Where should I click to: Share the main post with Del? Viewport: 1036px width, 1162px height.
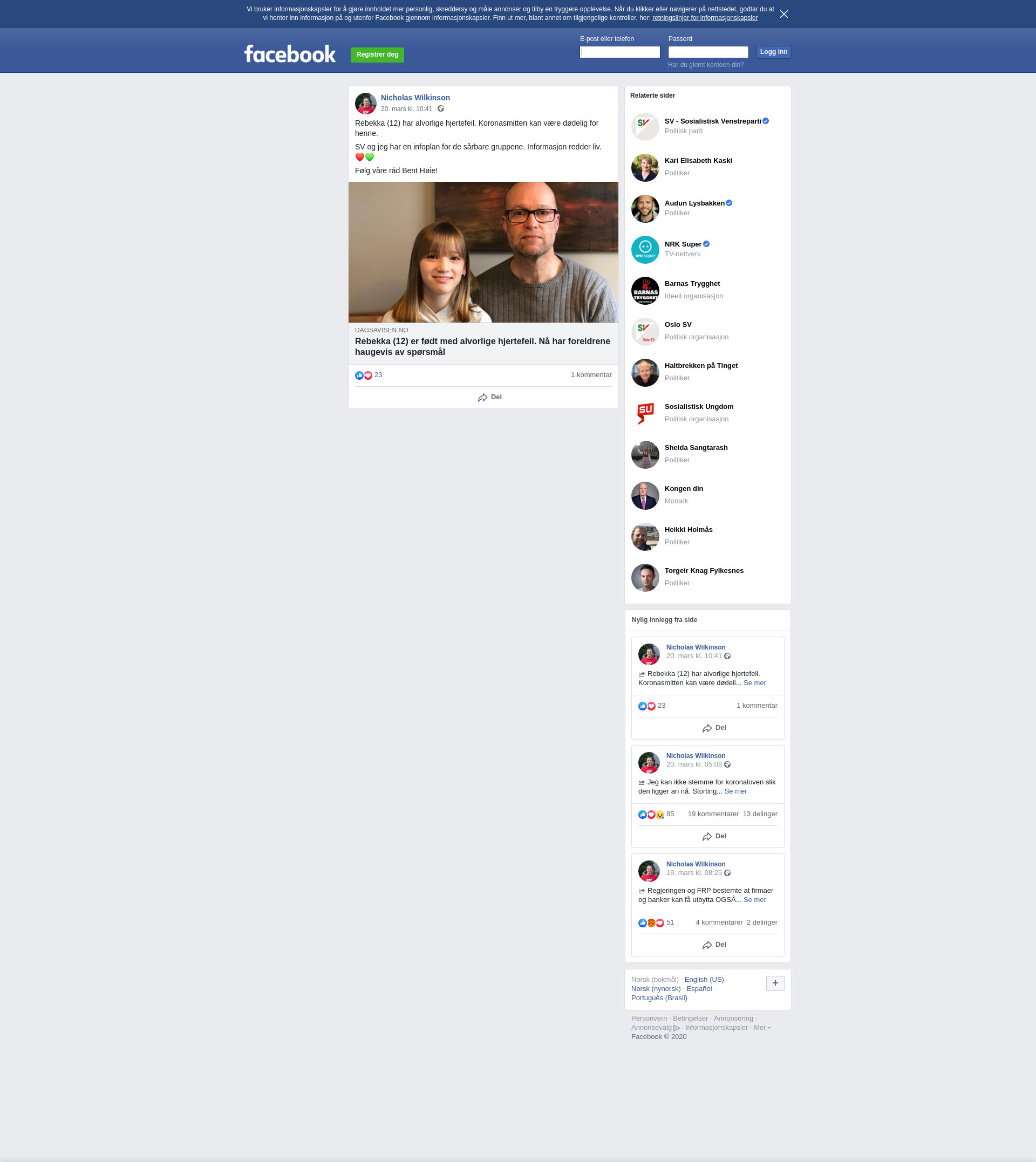(x=489, y=397)
